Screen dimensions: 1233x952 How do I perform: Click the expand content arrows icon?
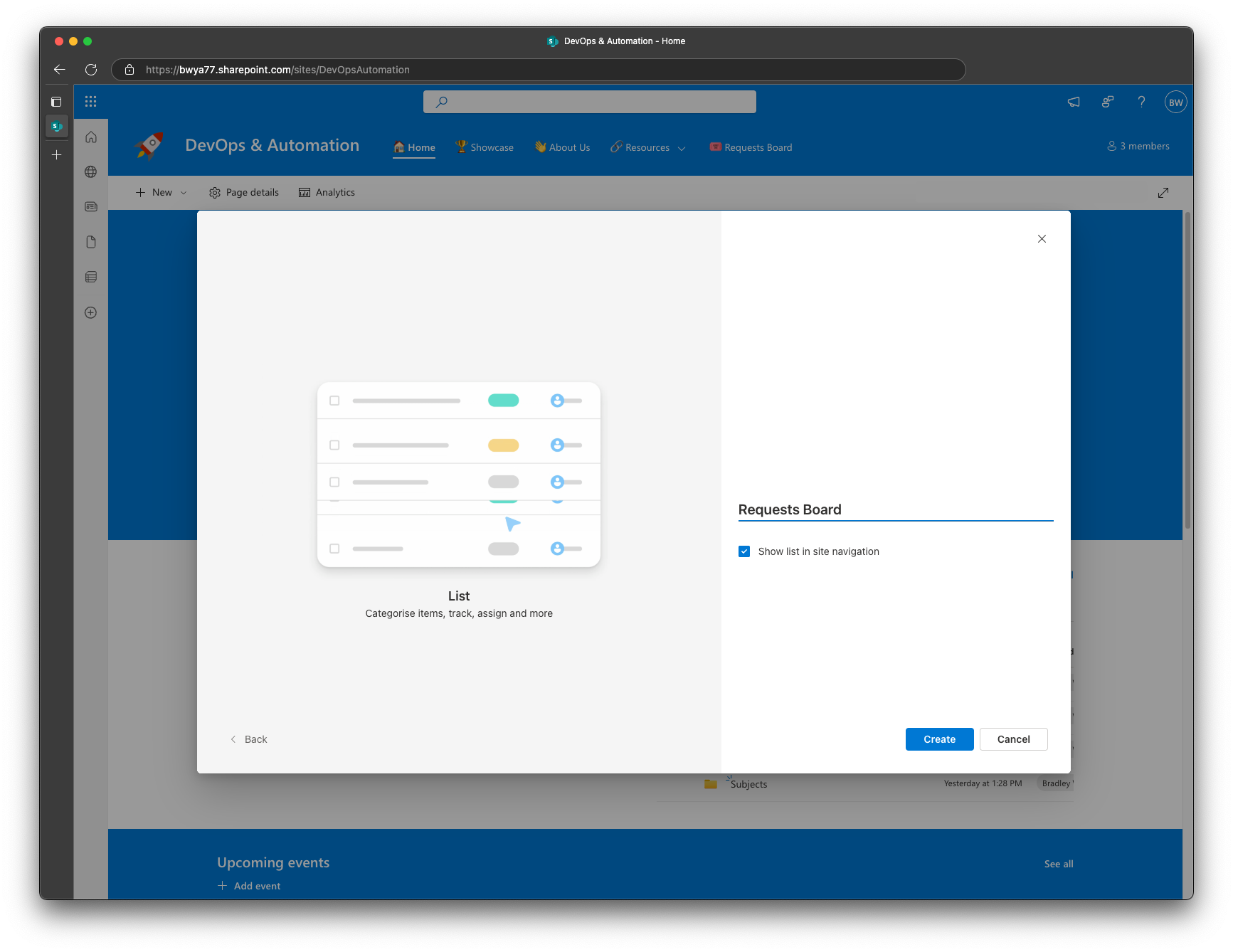coord(1163,193)
